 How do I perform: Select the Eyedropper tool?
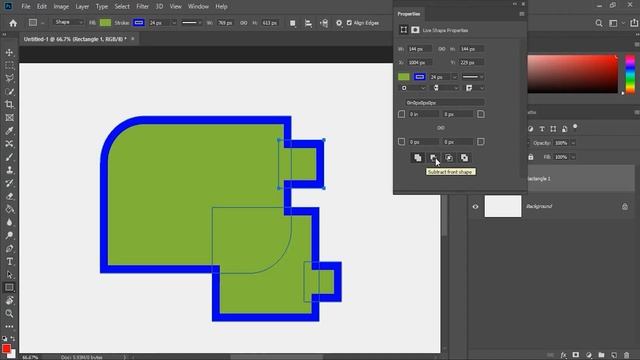tap(9, 131)
